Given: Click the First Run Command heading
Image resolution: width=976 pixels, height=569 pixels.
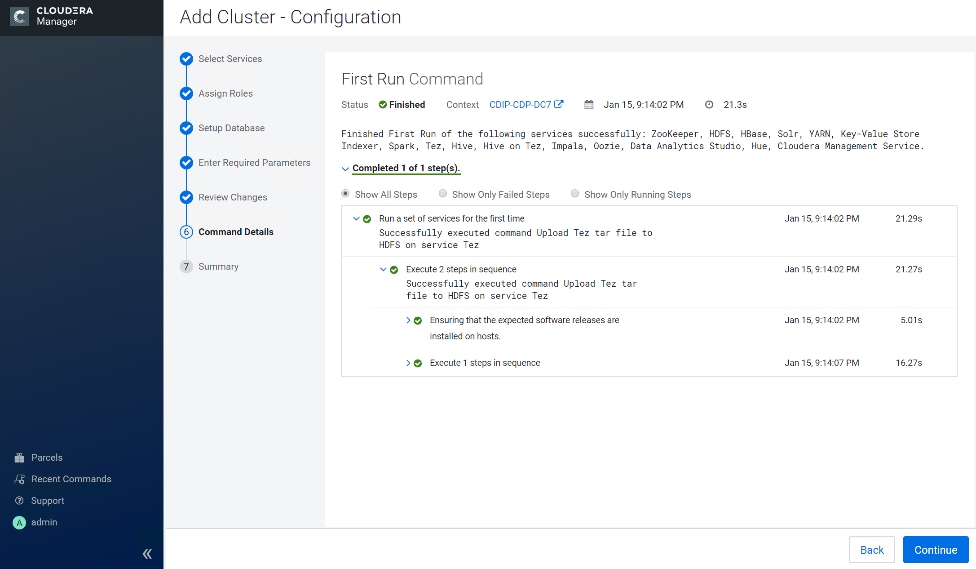Looking at the screenshot, I should 412,79.
